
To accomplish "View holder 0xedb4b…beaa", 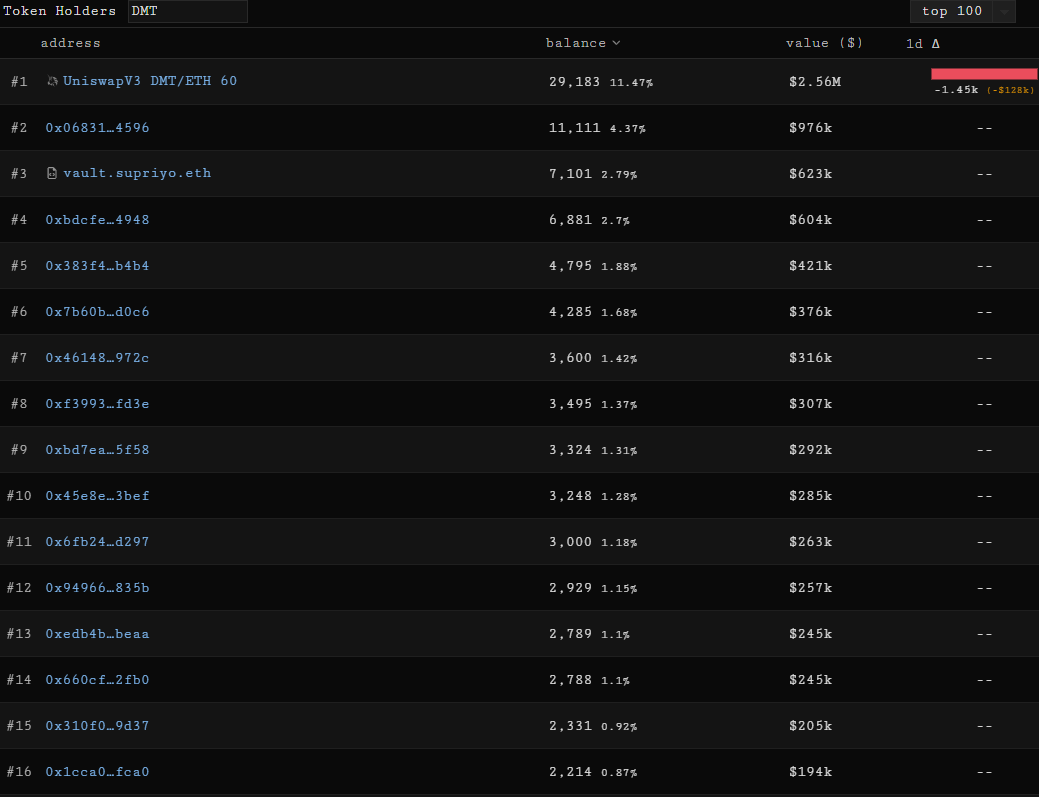I will point(97,633).
